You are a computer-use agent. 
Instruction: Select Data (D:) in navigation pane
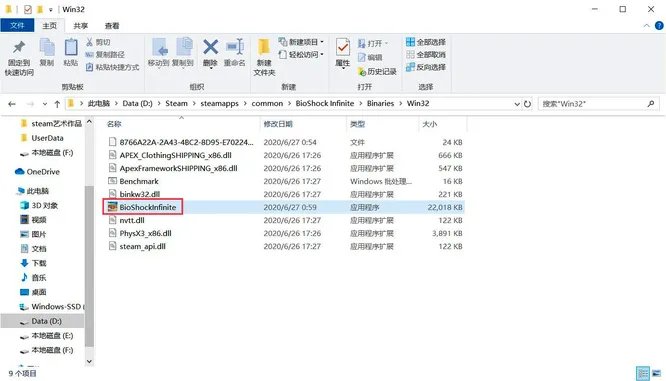pos(42,321)
